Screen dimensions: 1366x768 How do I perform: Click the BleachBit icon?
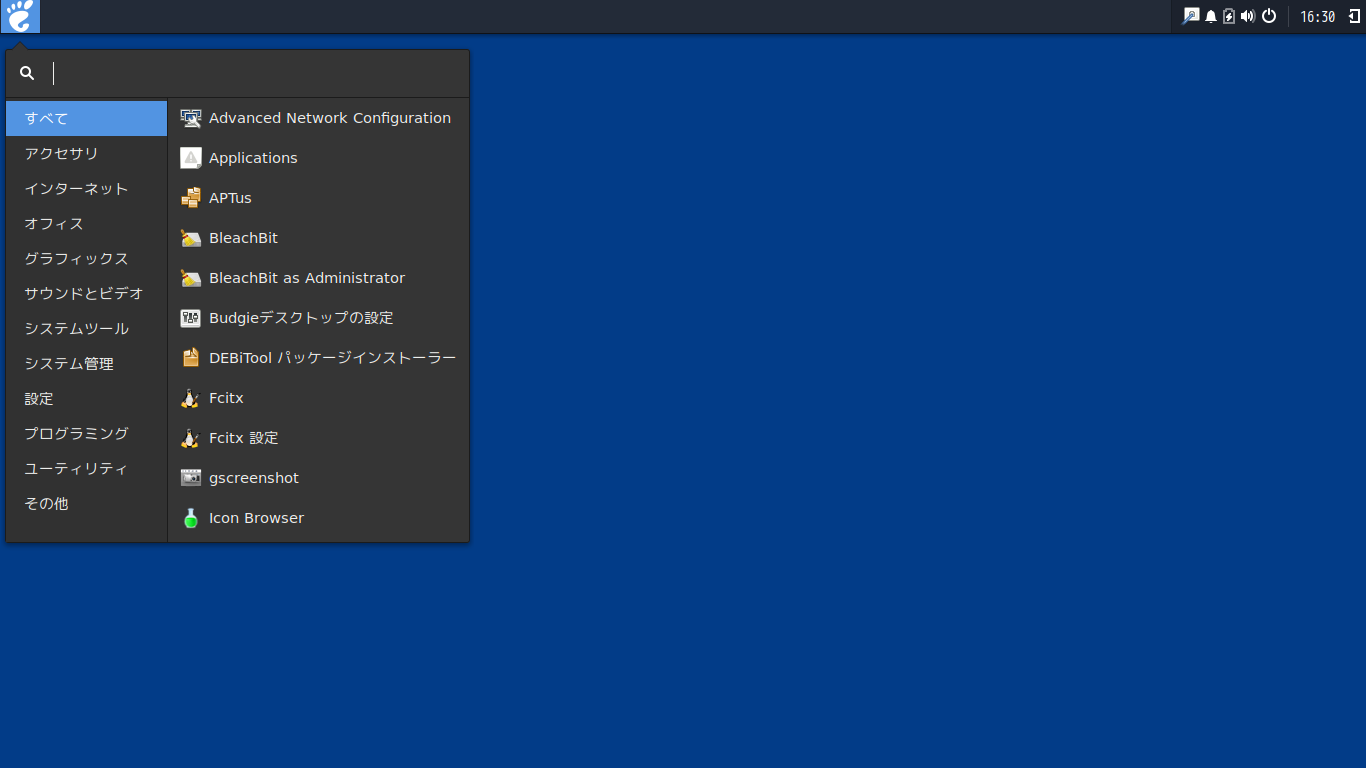190,238
